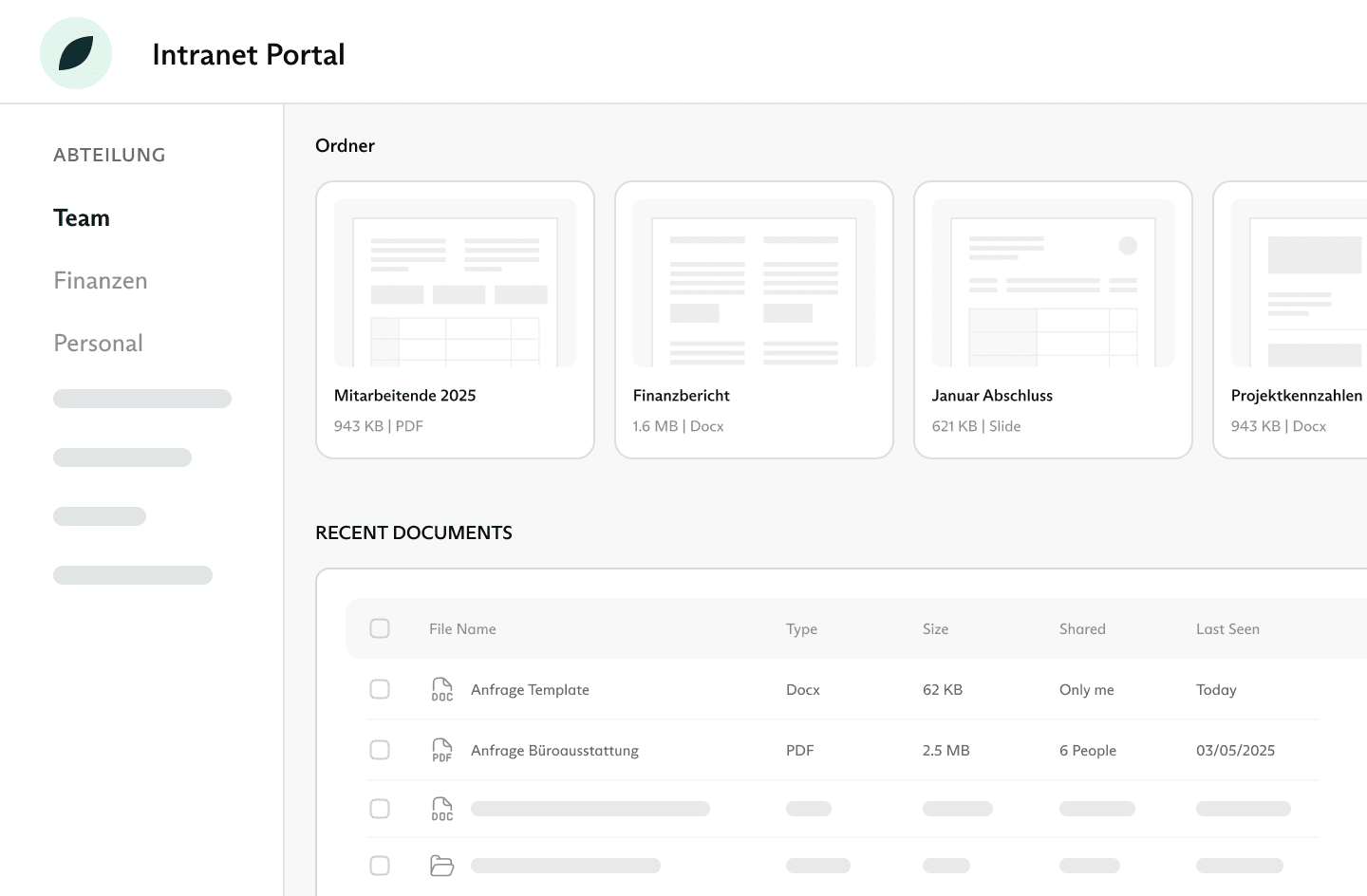Click PDF icon beside Anfrage Büroausstattung
This screenshot has width=1367, height=896.
[441, 751]
